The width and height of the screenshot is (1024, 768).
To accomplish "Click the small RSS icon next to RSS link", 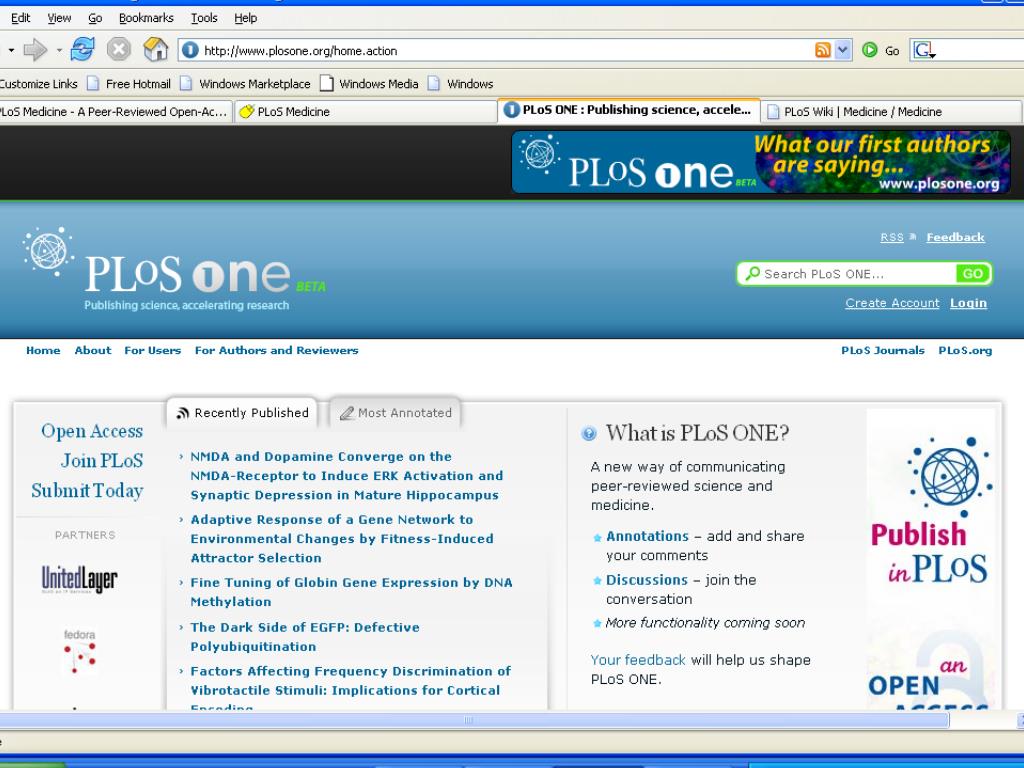I will [x=913, y=237].
